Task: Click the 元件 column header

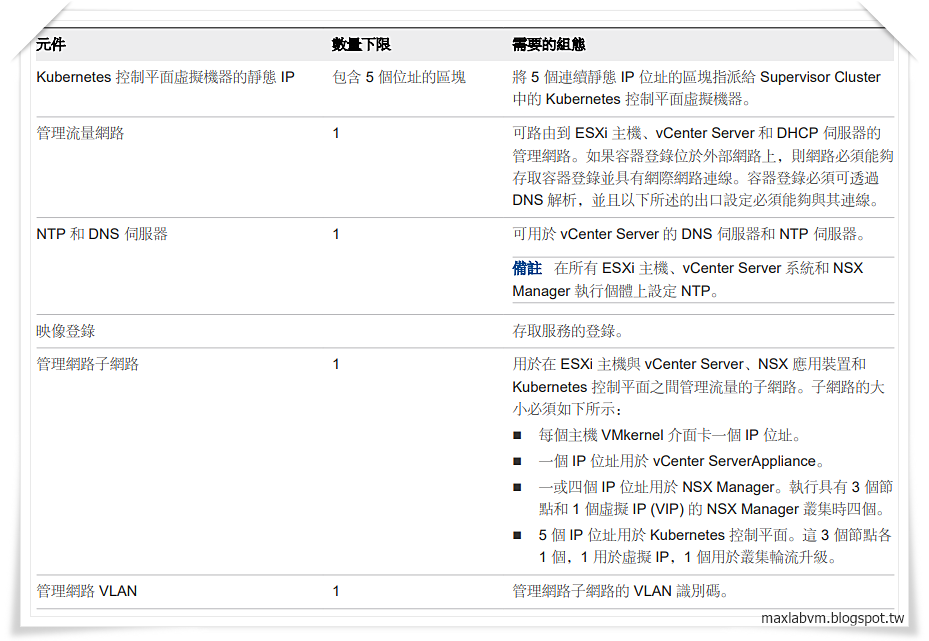Action: (46, 43)
